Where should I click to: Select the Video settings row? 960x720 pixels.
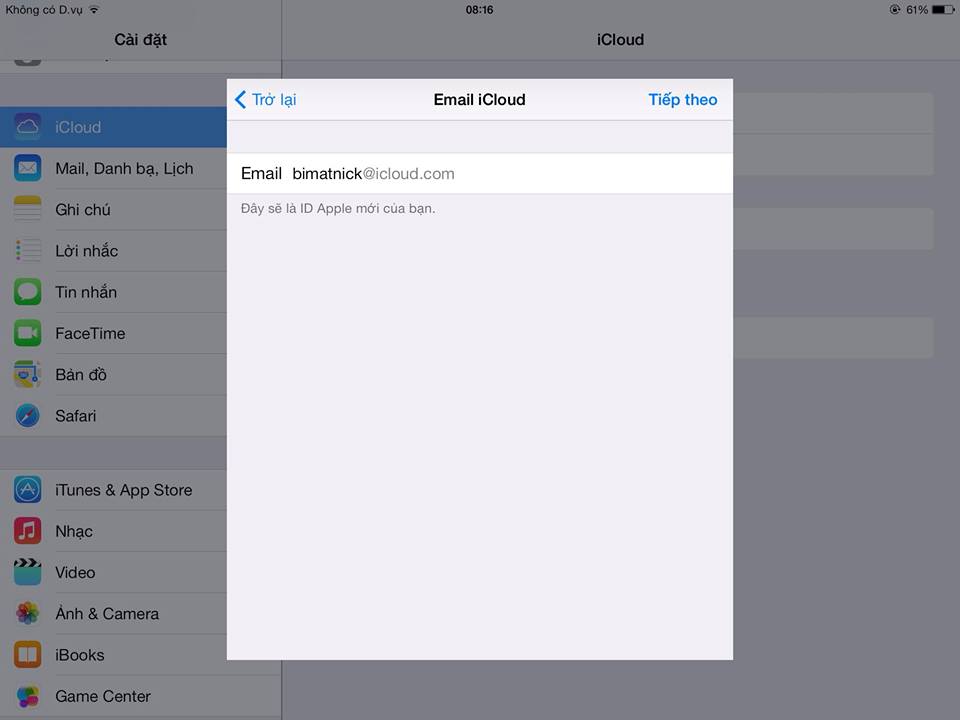(113, 572)
